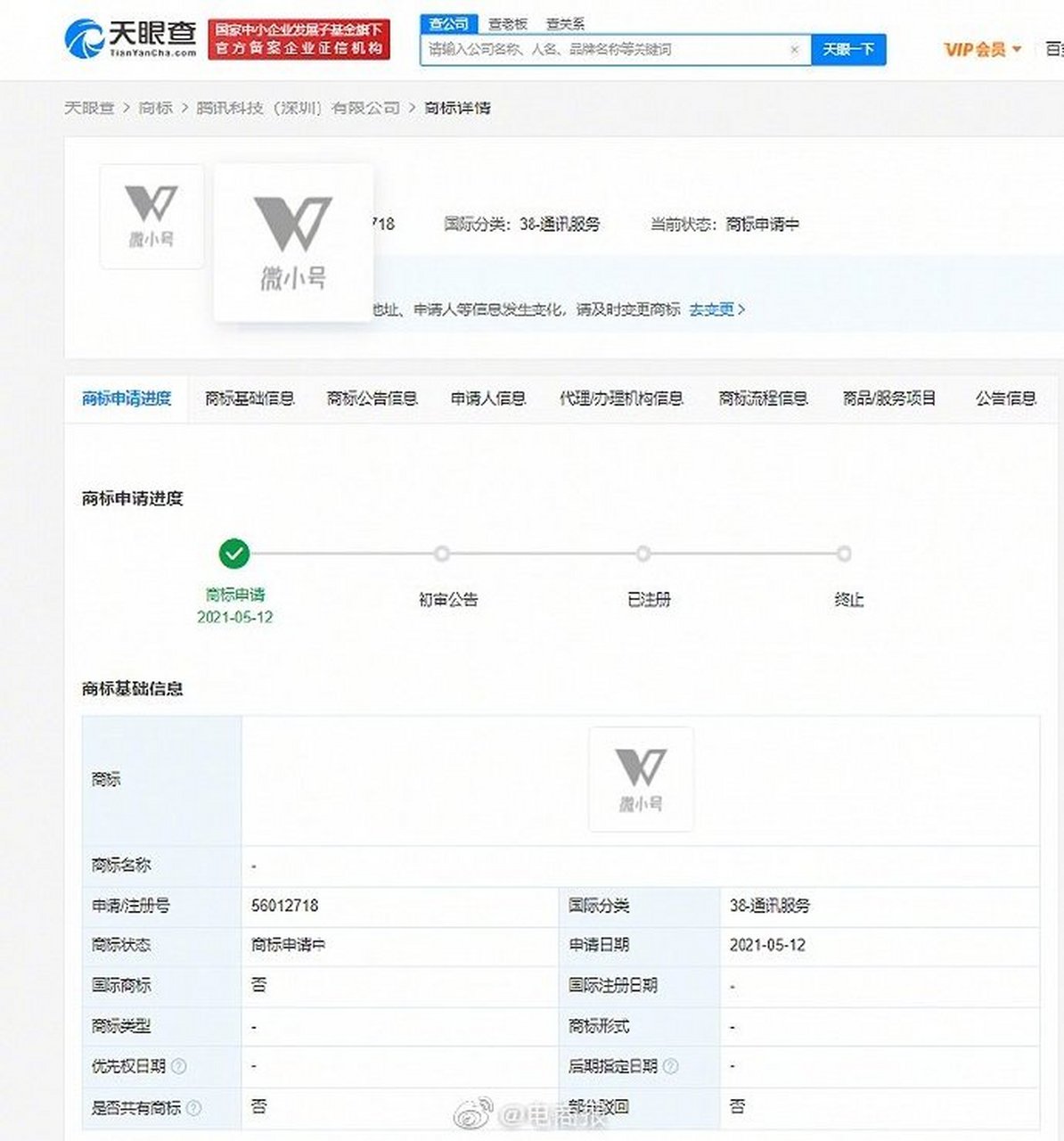Click the 去变更 link

pyautogui.click(x=710, y=310)
